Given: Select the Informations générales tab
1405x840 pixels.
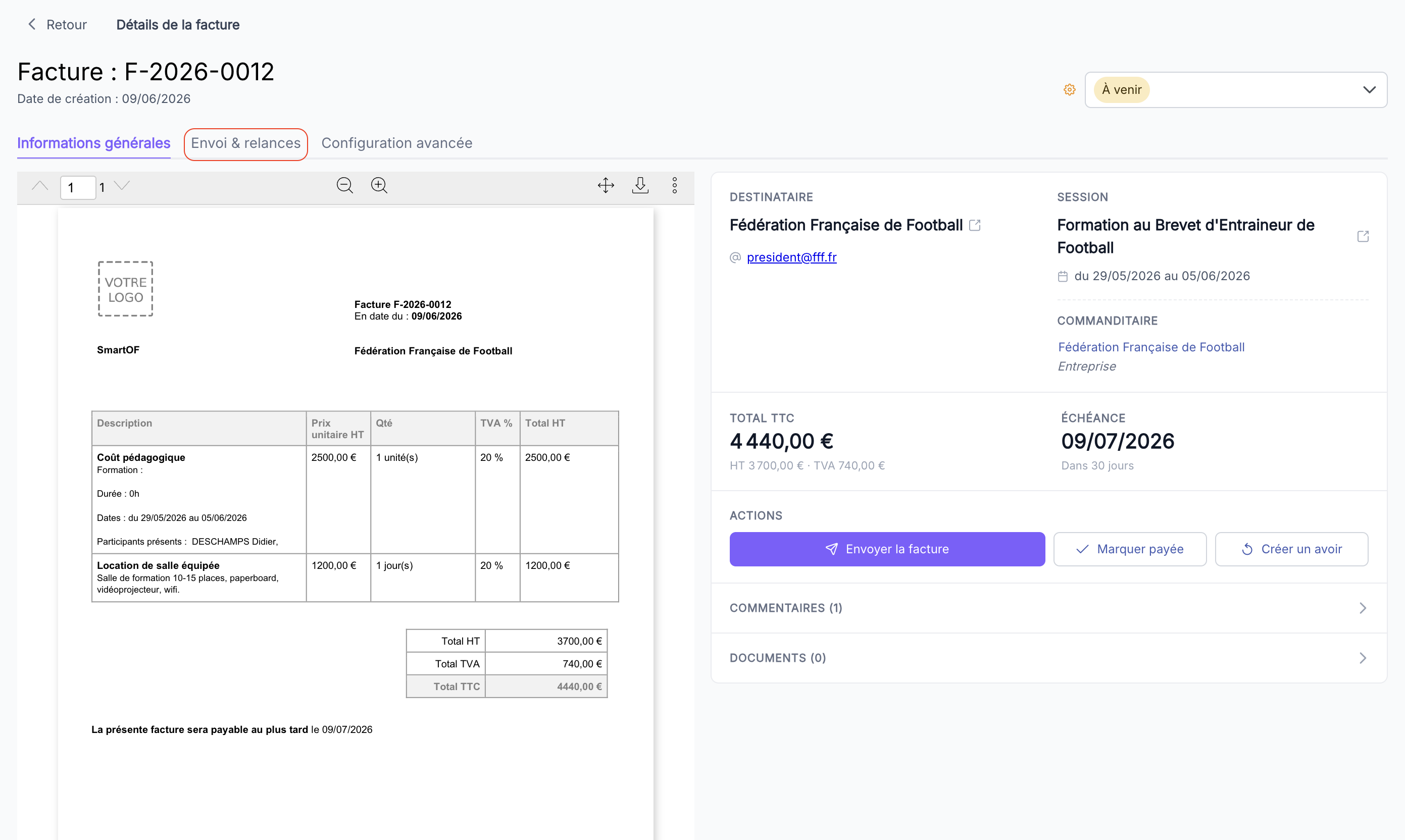Looking at the screenshot, I should coord(93,143).
